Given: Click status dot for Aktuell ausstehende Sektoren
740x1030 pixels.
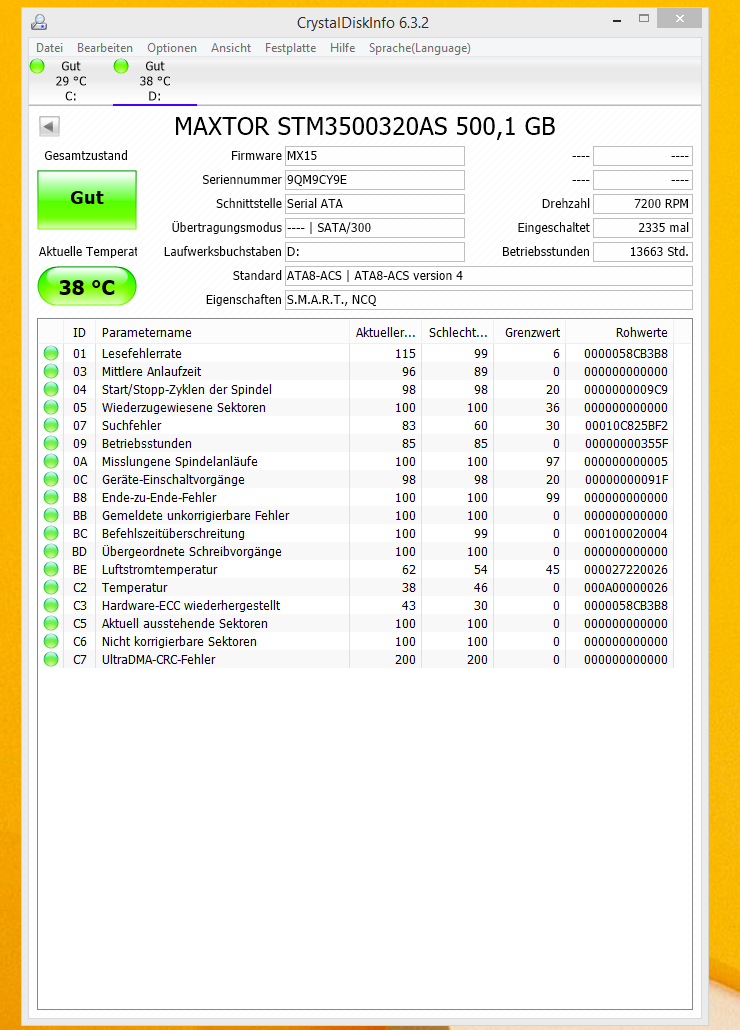Looking at the screenshot, I should click(51, 623).
